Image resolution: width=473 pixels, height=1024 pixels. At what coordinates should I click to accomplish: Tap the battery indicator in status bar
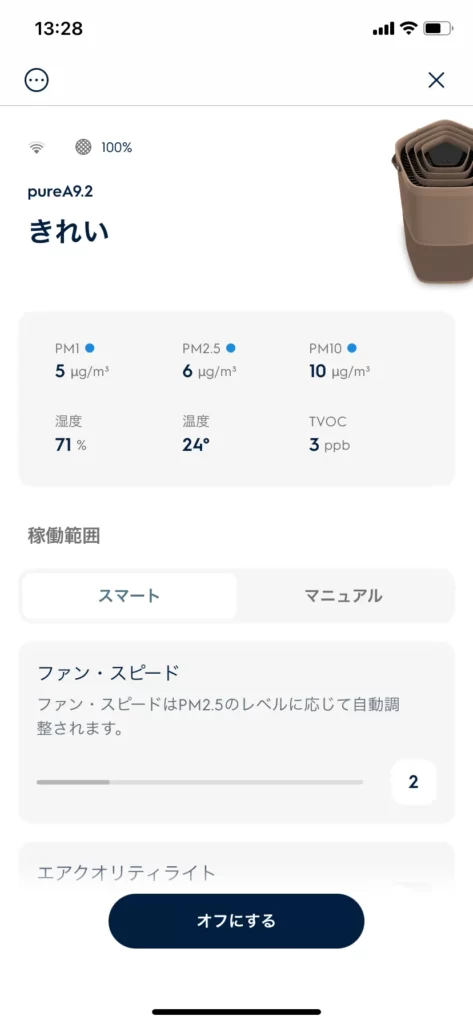(438, 29)
